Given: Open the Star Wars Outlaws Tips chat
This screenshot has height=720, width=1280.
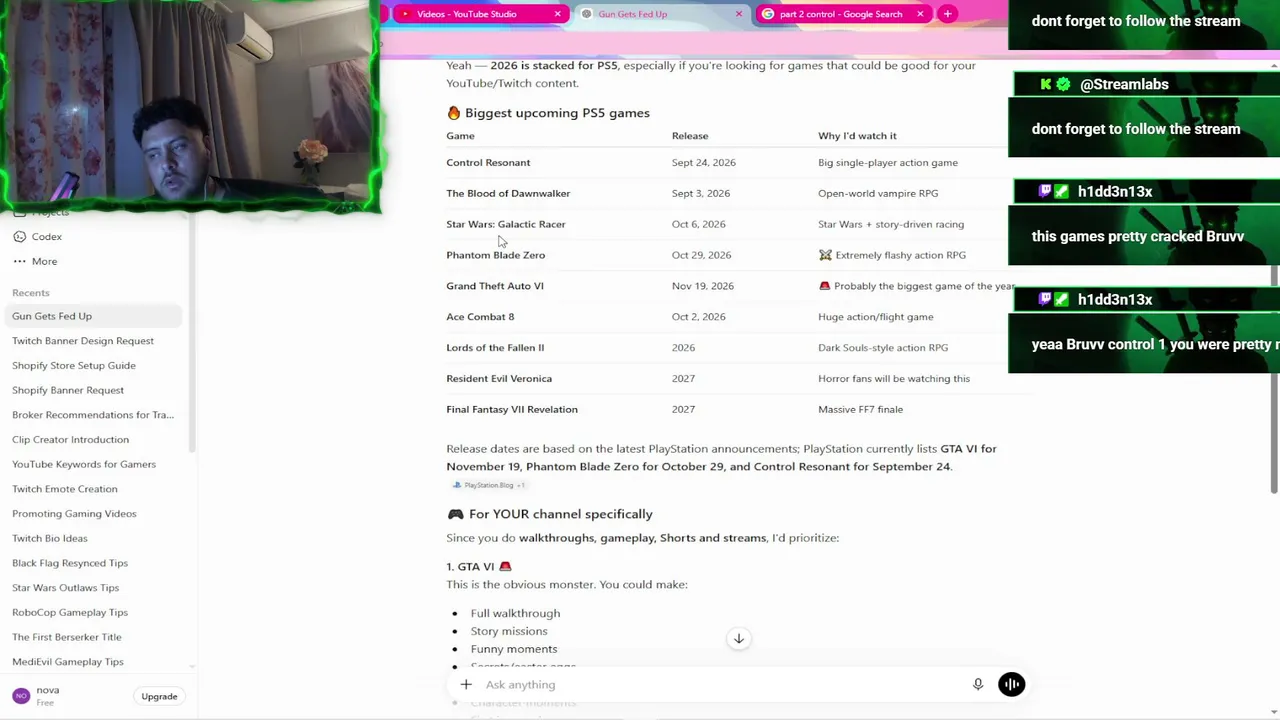Looking at the screenshot, I should click(x=65, y=588).
